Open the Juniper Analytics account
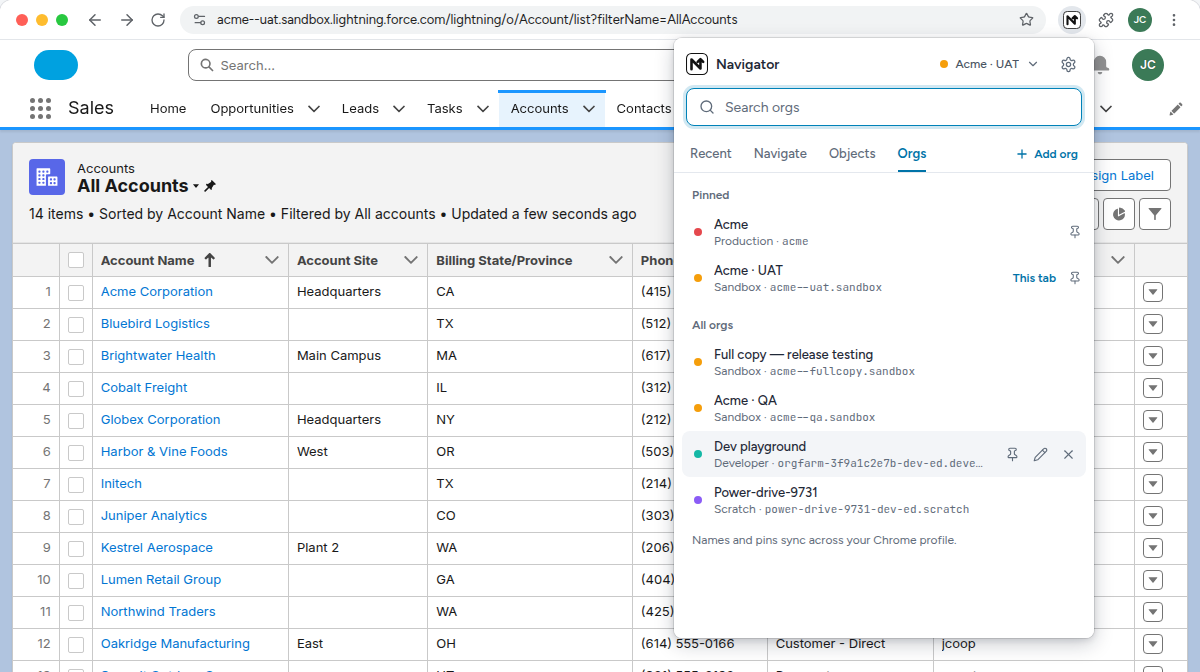Viewport: 1200px width, 672px height. pos(154,516)
